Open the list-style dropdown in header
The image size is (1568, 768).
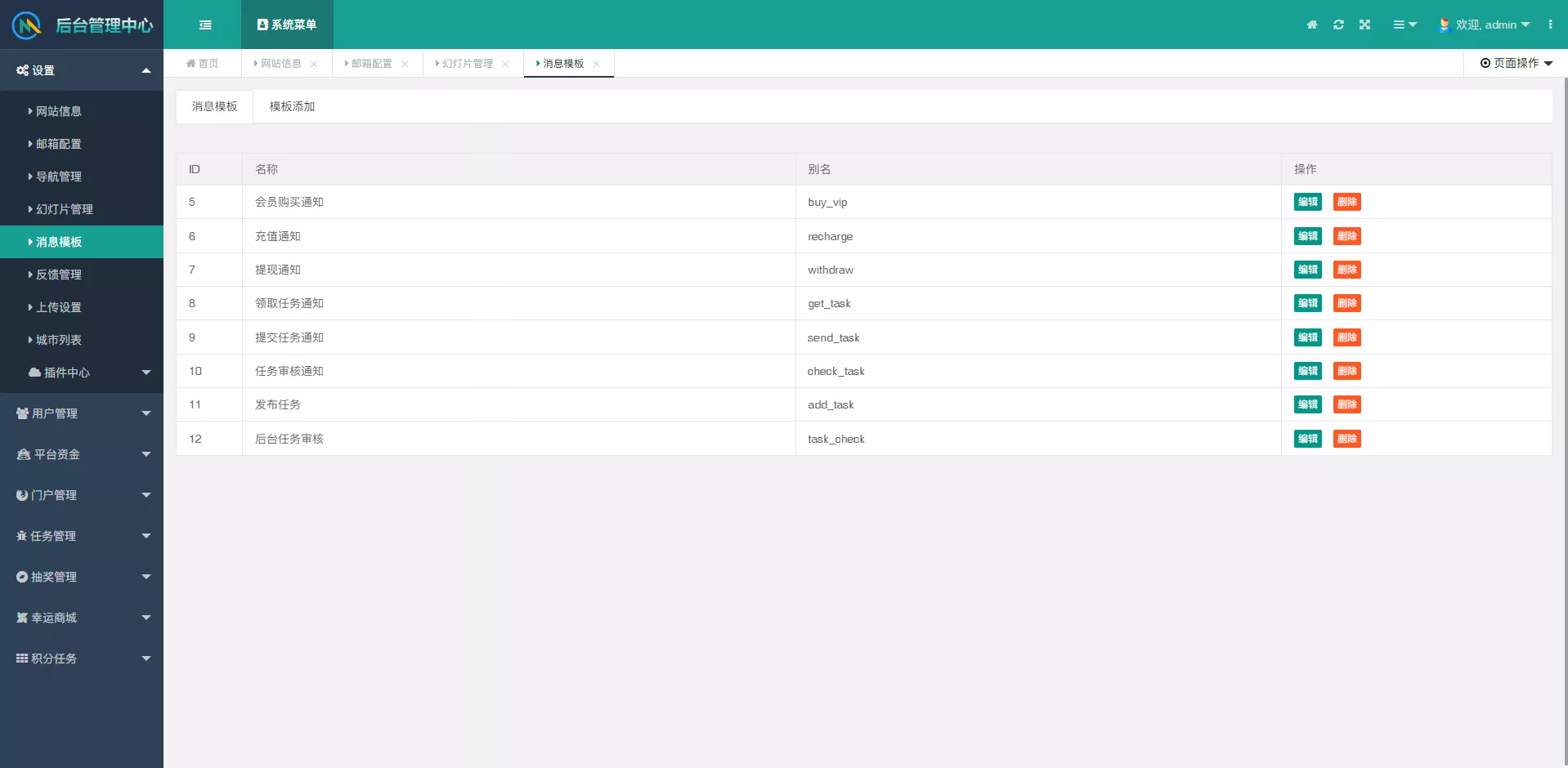click(x=1404, y=25)
